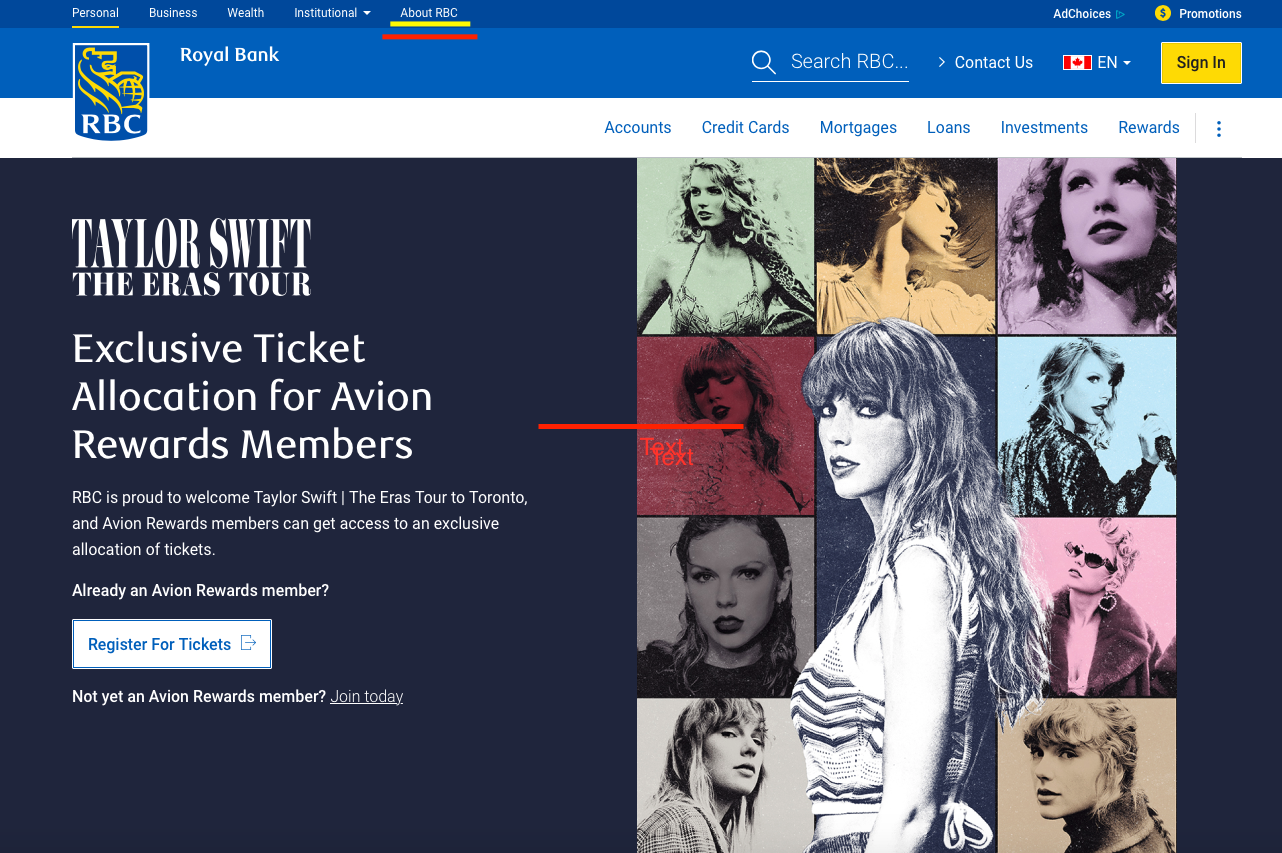The width and height of the screenshot is (1282, 853).
Task: Open the Rewards menu
Action: pyautogui.click(x=1149, y=128)
